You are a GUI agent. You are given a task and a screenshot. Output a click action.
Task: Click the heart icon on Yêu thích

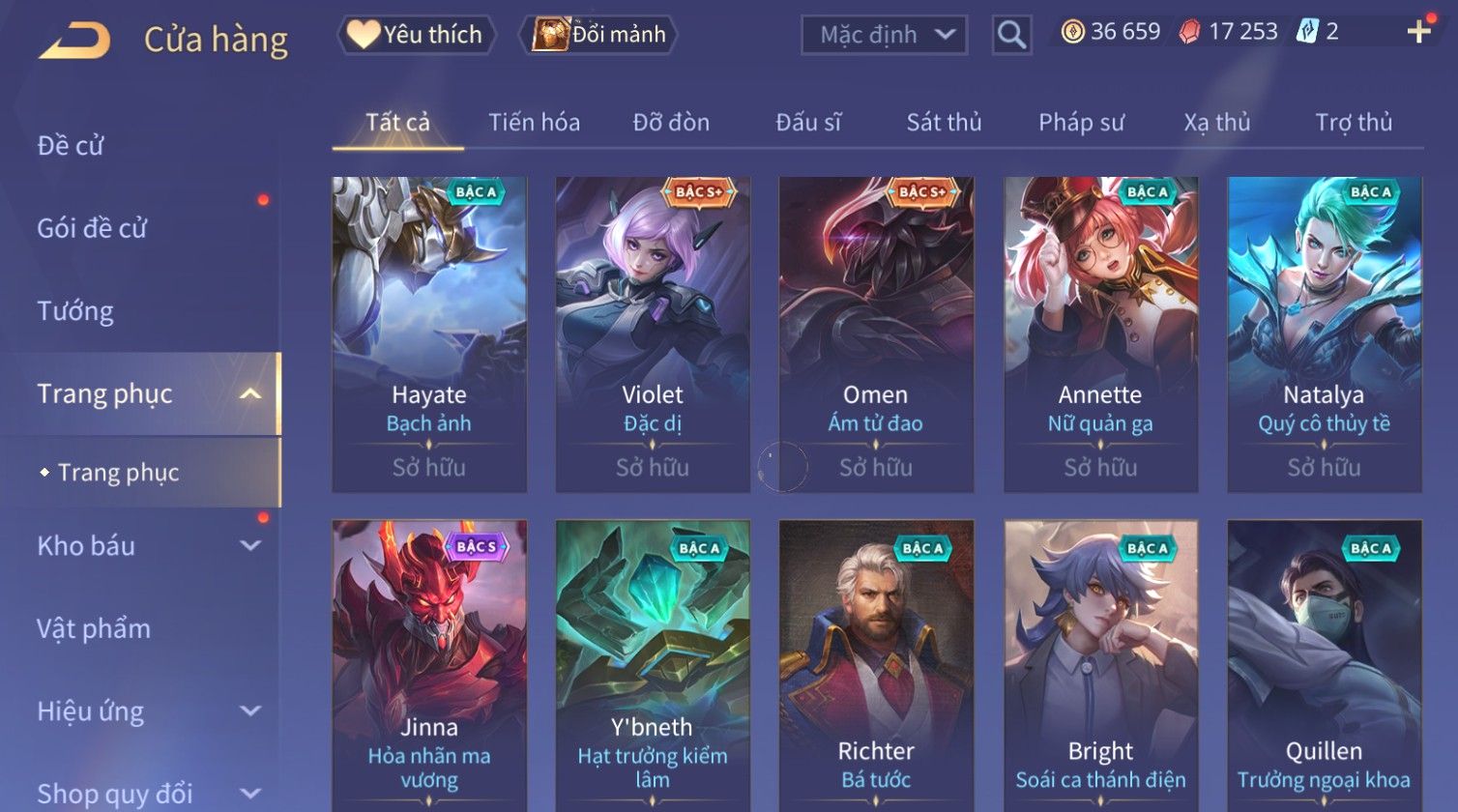pyautogui.click(x=364, y=34)
